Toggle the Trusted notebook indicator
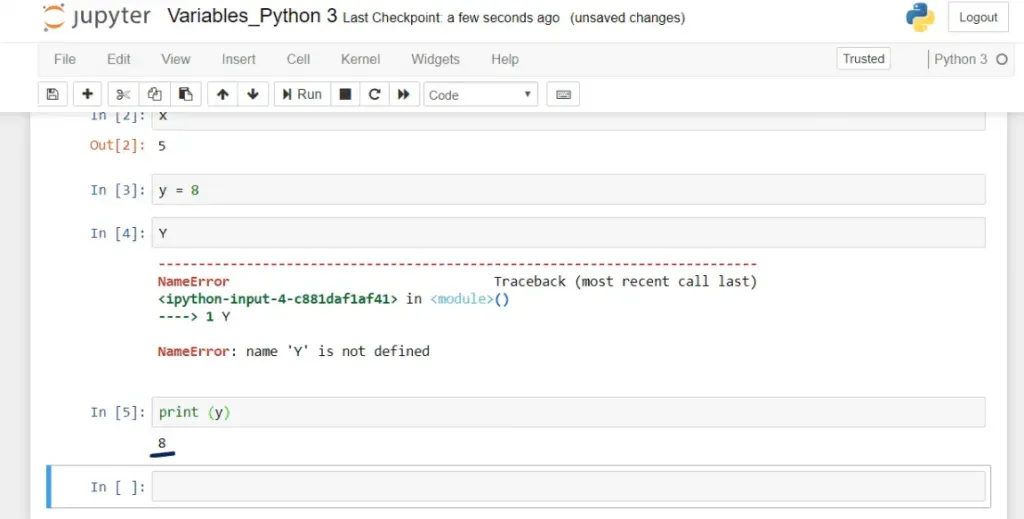The image size is (1024, 519). (x=863, y=59)
